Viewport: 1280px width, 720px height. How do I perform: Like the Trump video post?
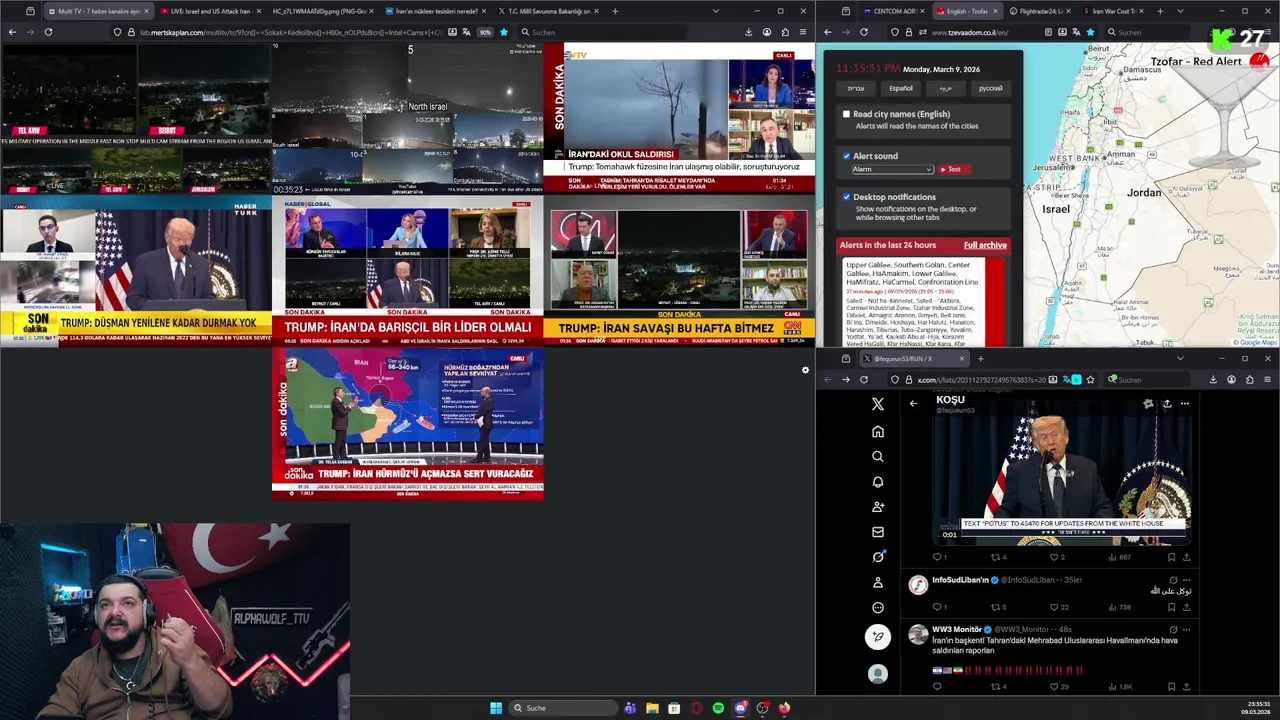[1053, 557]
